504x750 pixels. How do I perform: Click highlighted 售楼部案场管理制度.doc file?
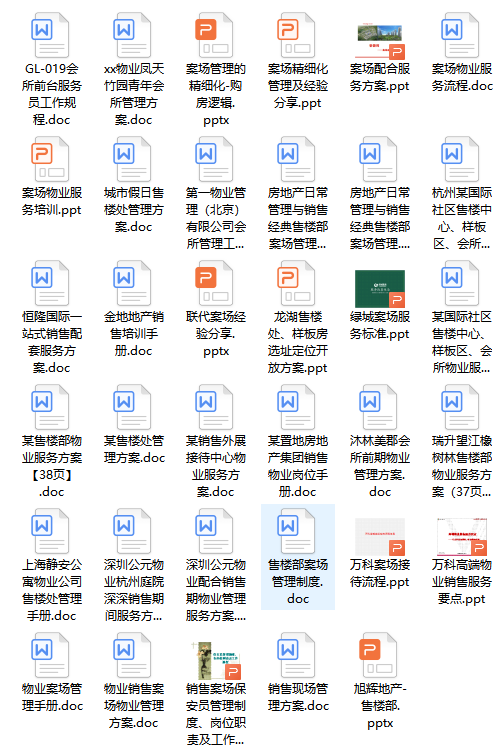coord(298,557)
